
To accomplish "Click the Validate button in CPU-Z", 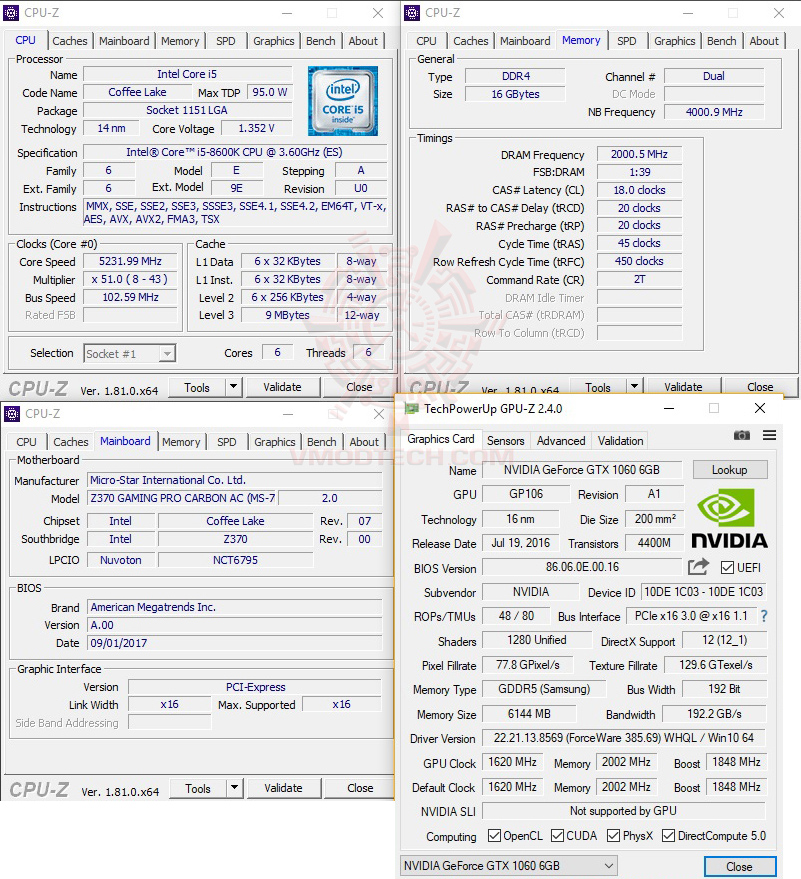I will [284, 387].
